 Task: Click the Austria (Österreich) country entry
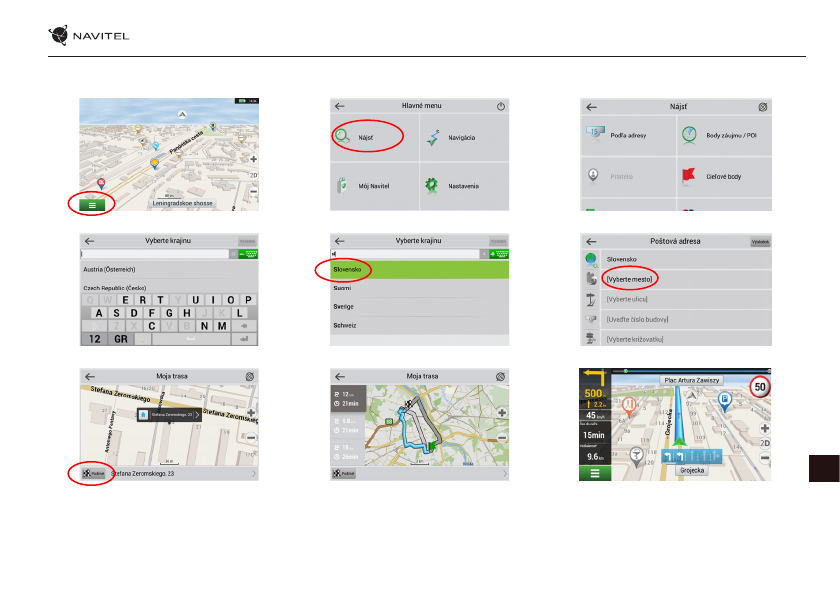pyautogui.click(x=109, y=269)
